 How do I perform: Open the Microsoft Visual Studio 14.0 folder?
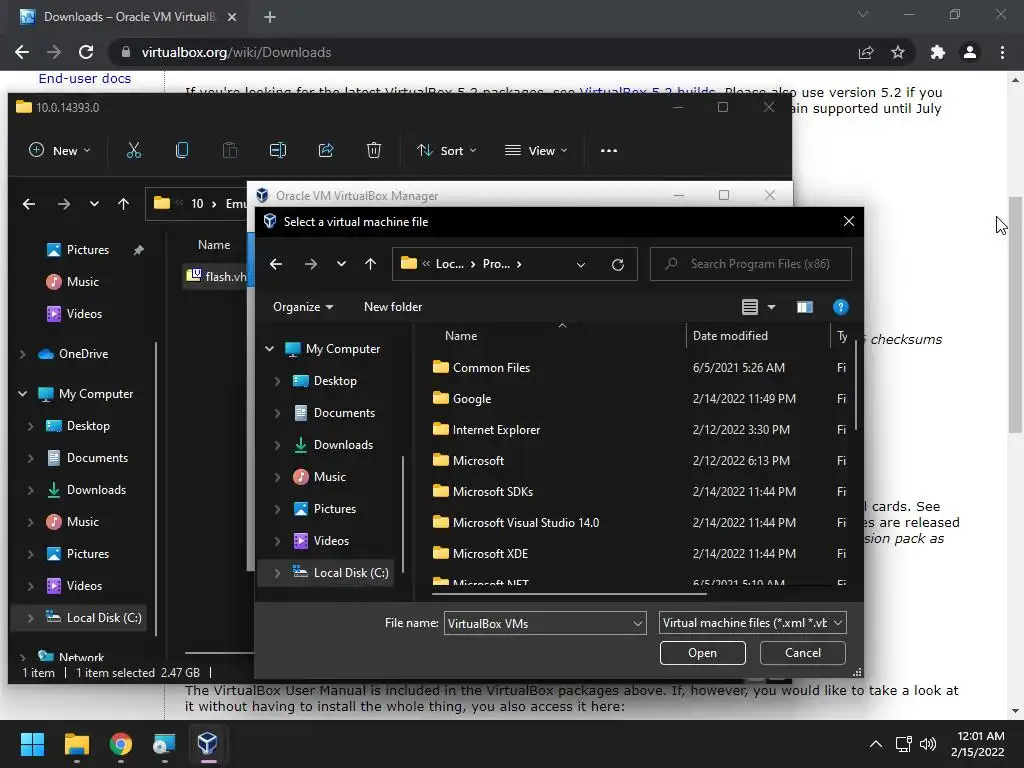tap(526, 522)
